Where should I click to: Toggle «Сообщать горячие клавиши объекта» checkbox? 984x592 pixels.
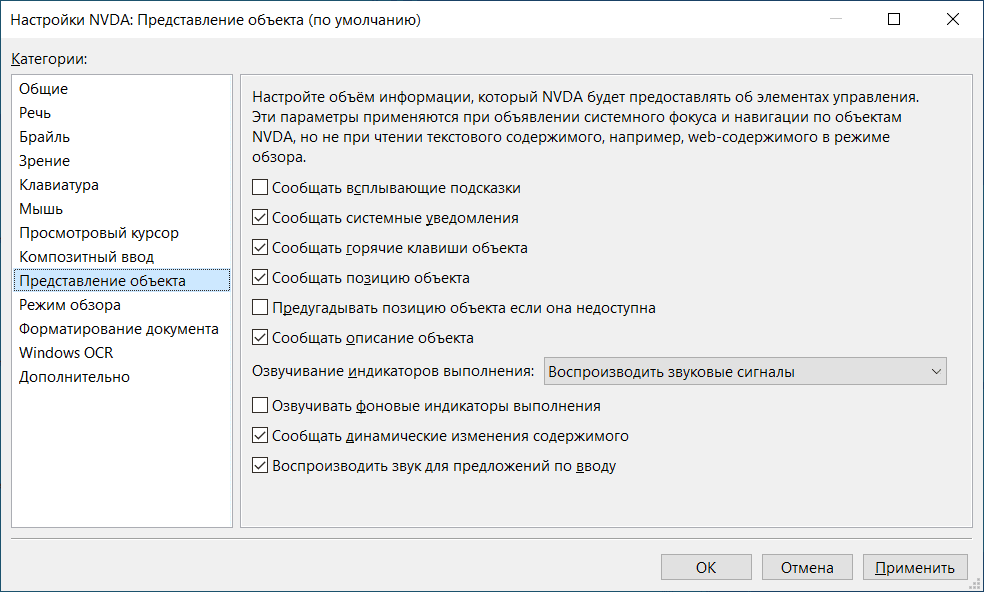point(261,248)
